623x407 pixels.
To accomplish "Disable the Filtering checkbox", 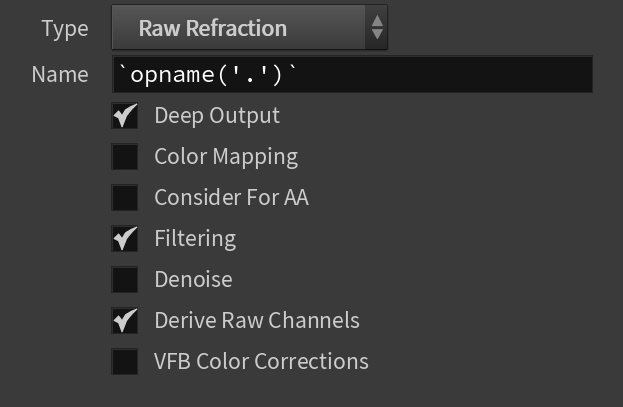I will [125, 238].
